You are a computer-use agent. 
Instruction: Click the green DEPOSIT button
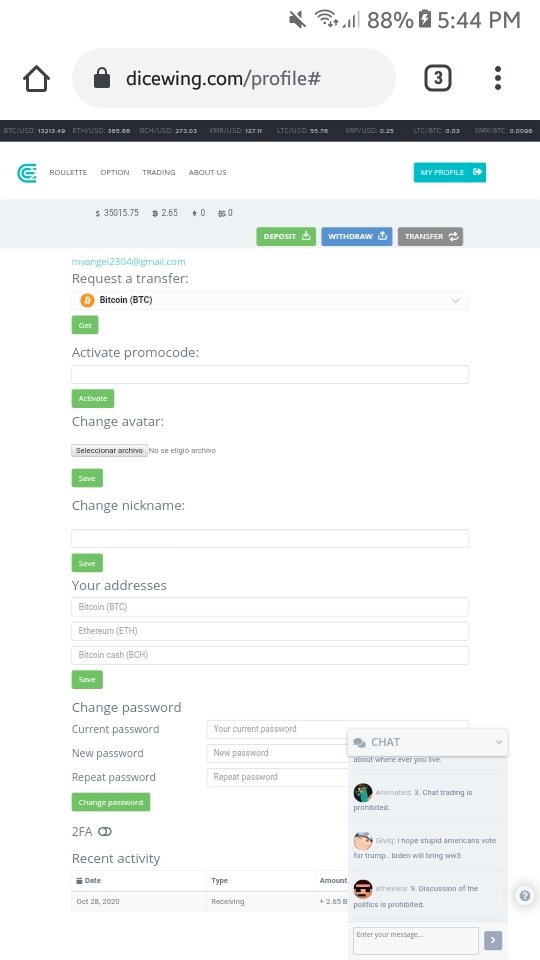286,236
